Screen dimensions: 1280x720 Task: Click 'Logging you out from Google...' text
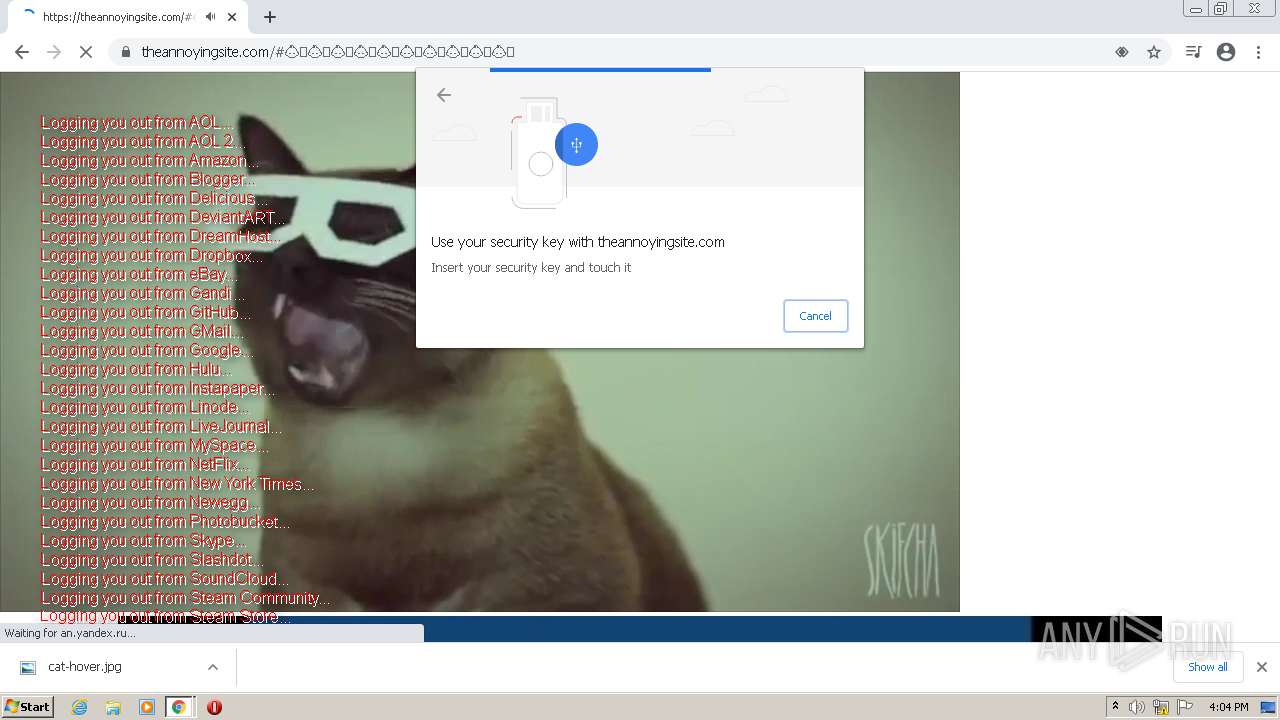coord(147,351)
